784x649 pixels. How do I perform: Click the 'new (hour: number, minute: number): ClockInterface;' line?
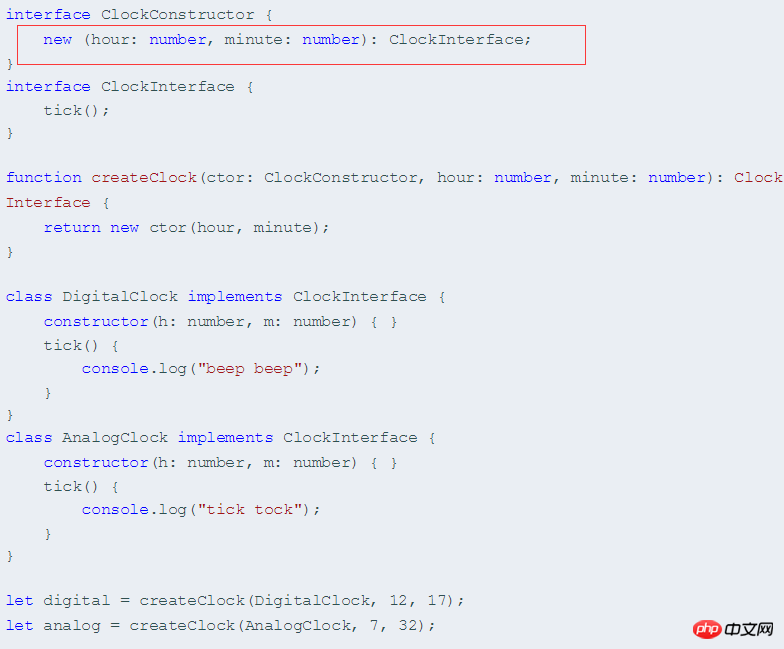coord(287,40)
